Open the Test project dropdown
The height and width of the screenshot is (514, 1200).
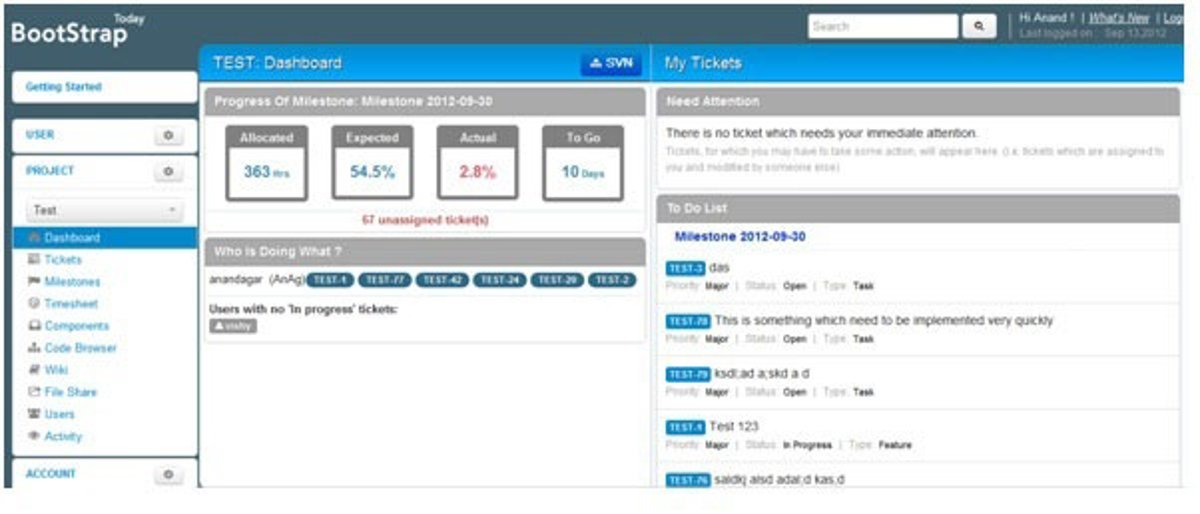click(104, 211)
